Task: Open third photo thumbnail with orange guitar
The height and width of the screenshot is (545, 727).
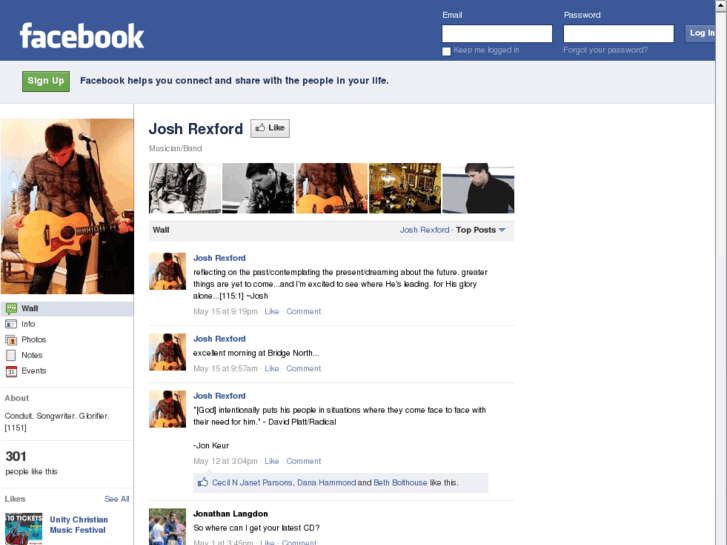Action: click(332, 188)
